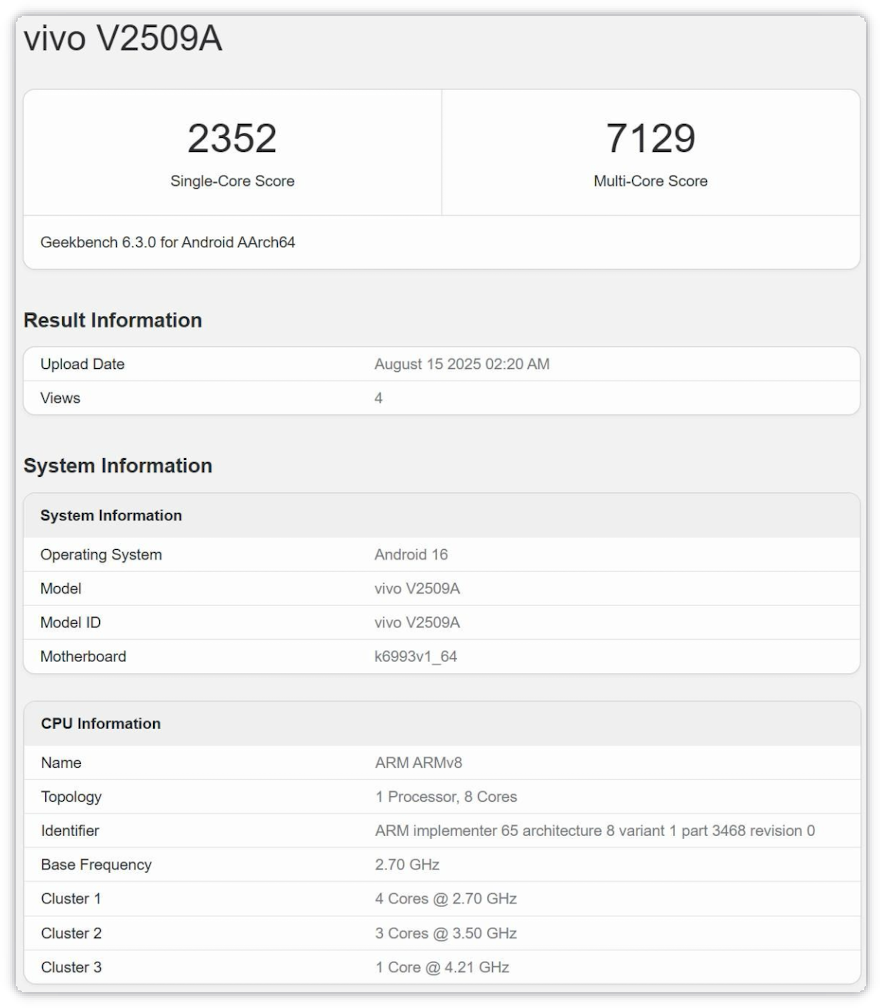The image size is (882, 1008).
Task: Click the Base Frequency row label
Action: tap(96, 865)
